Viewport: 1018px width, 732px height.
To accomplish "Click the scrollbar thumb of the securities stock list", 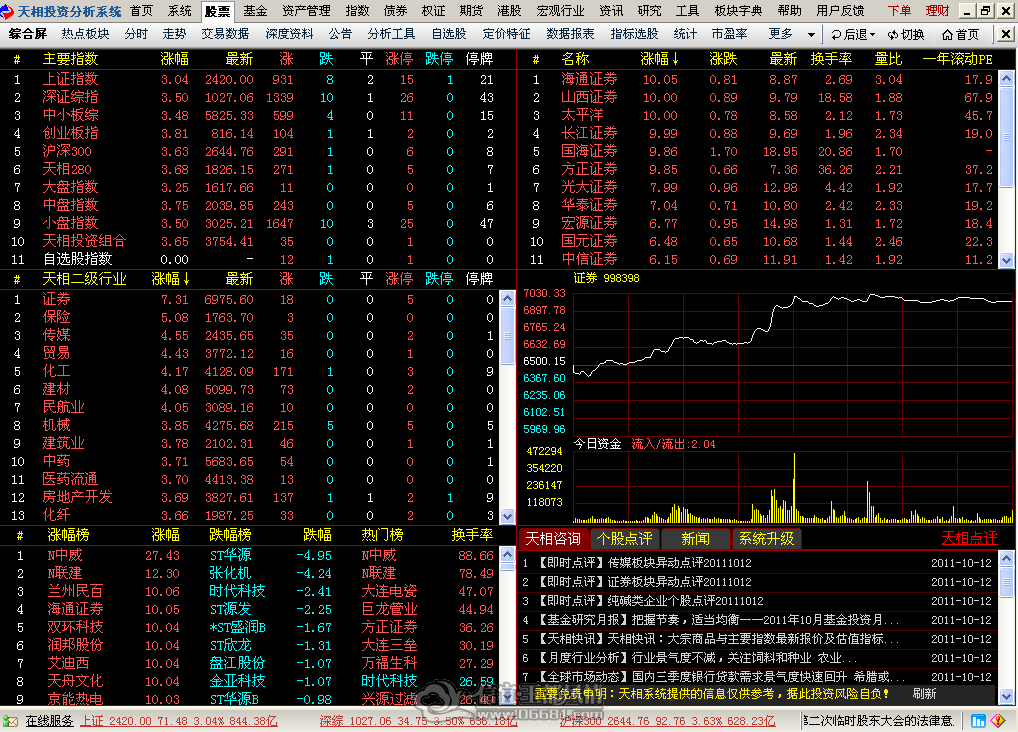I will tap(1006, 137).
